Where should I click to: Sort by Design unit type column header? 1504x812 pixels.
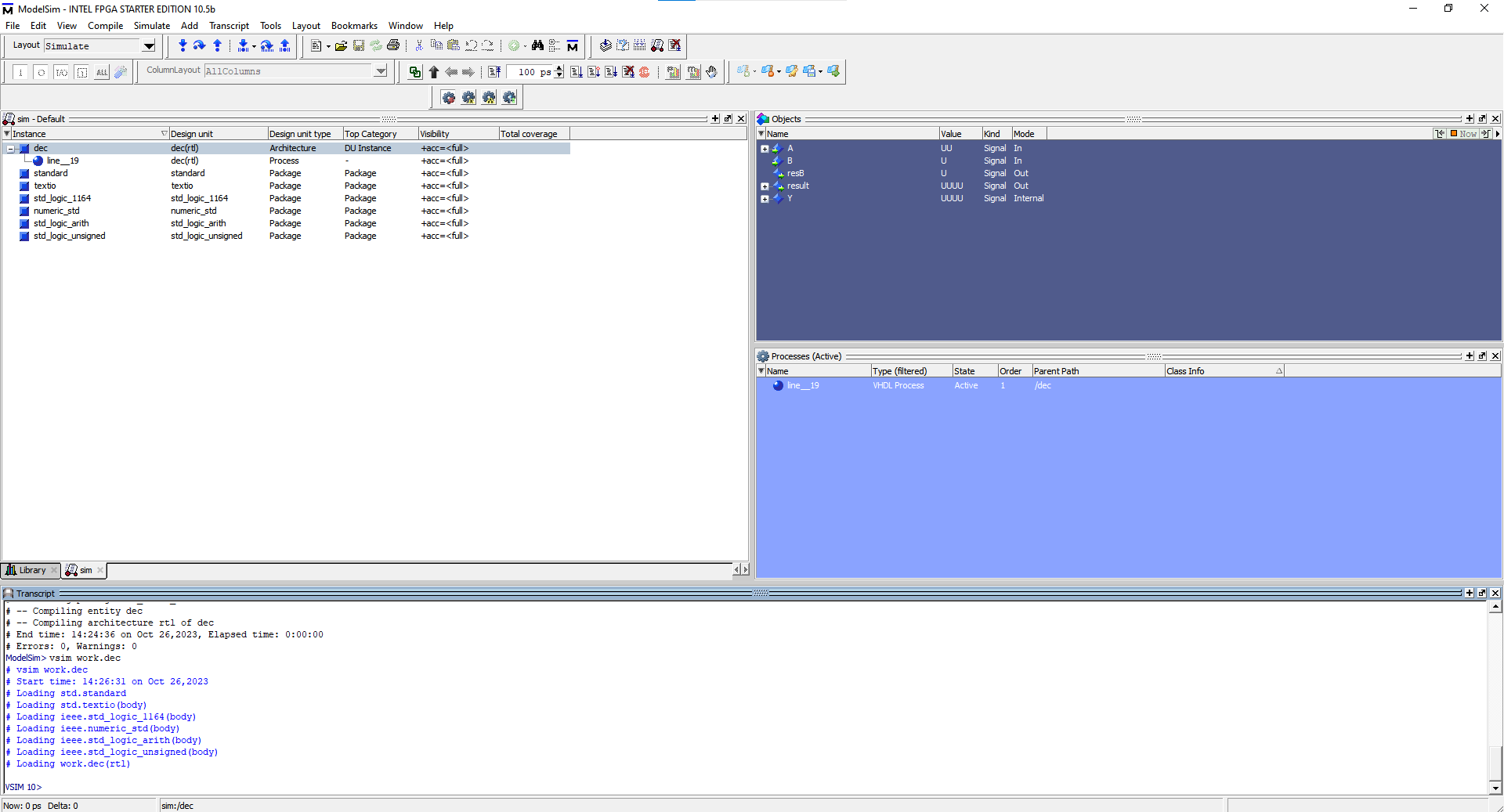(x=305, y=134)
